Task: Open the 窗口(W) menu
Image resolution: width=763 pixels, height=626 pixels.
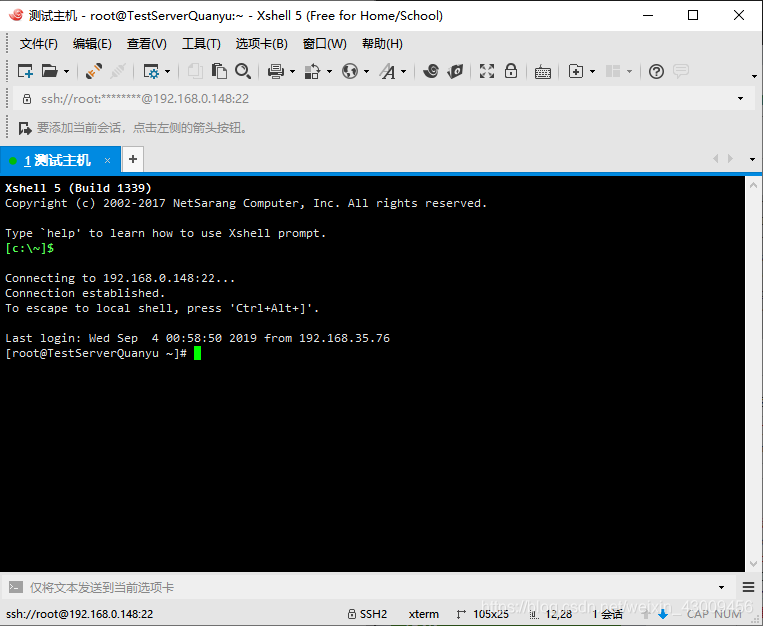Action: tap(325, 44)
